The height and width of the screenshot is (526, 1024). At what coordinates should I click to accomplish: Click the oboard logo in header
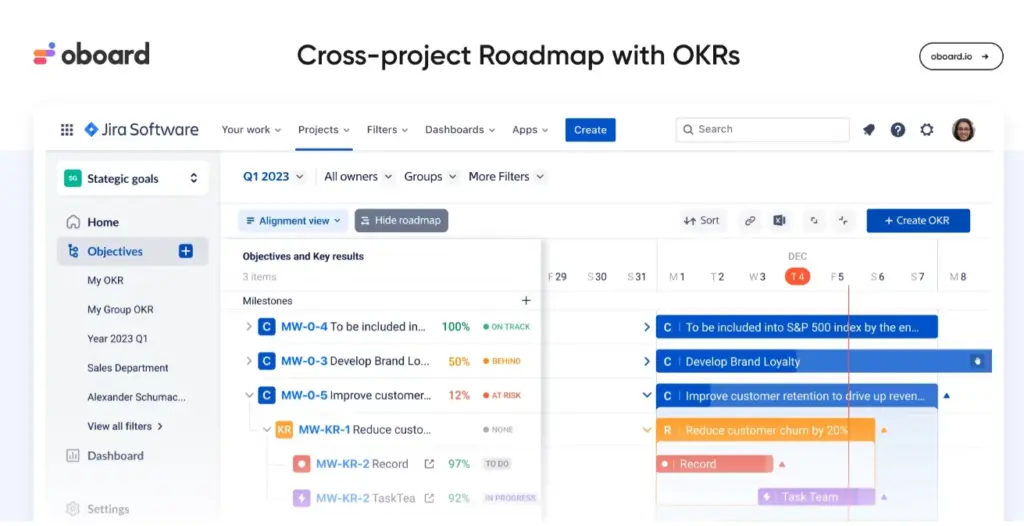91,54
